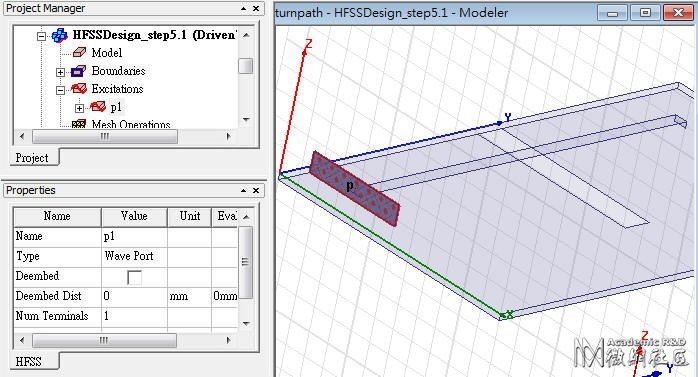The width and height of the screenshot is (698, 377).
Task: Click the Deembed Dist value field
Action: click(134, 296)
